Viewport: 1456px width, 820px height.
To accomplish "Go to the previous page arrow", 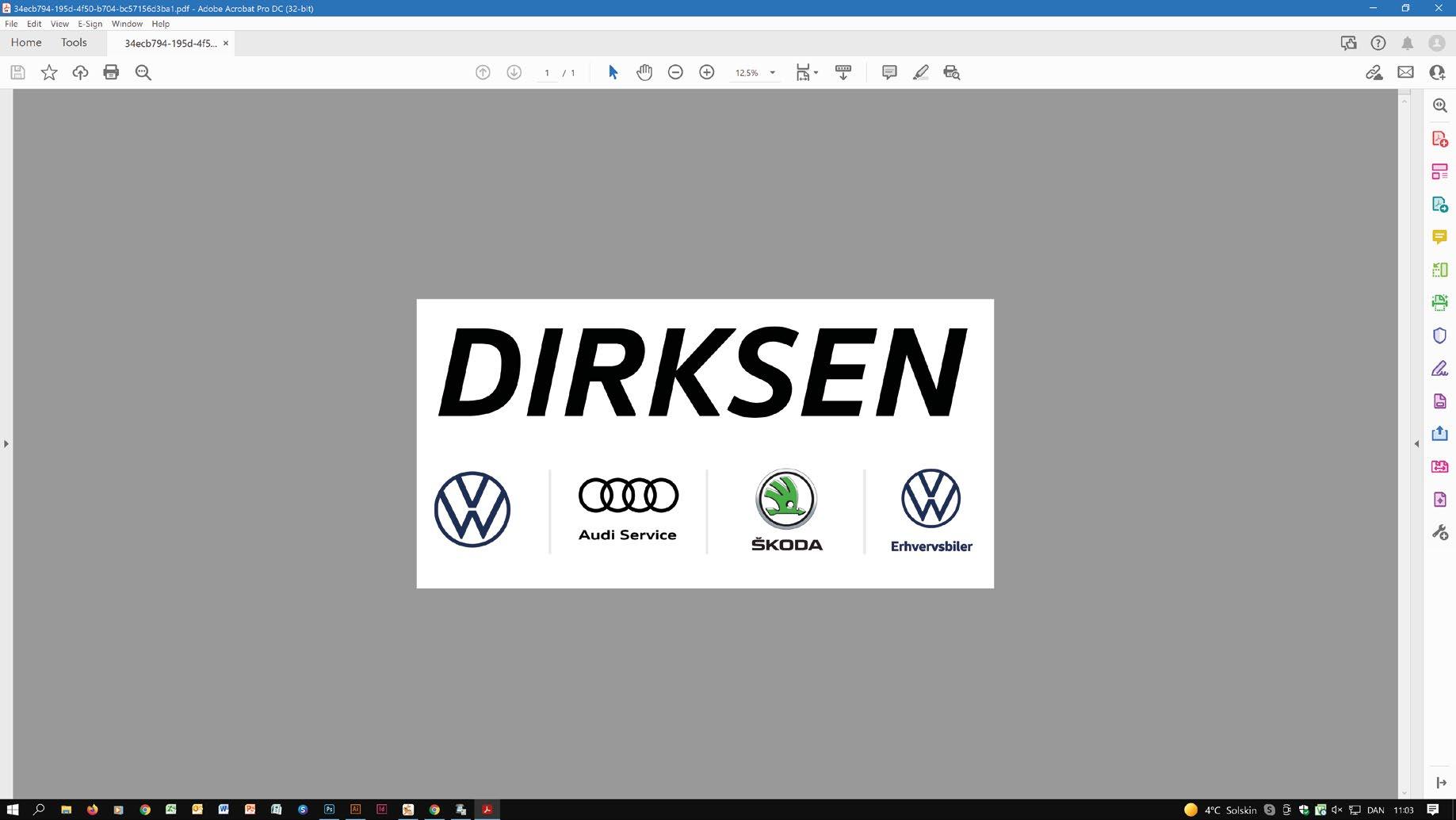I will click(483, 72).
